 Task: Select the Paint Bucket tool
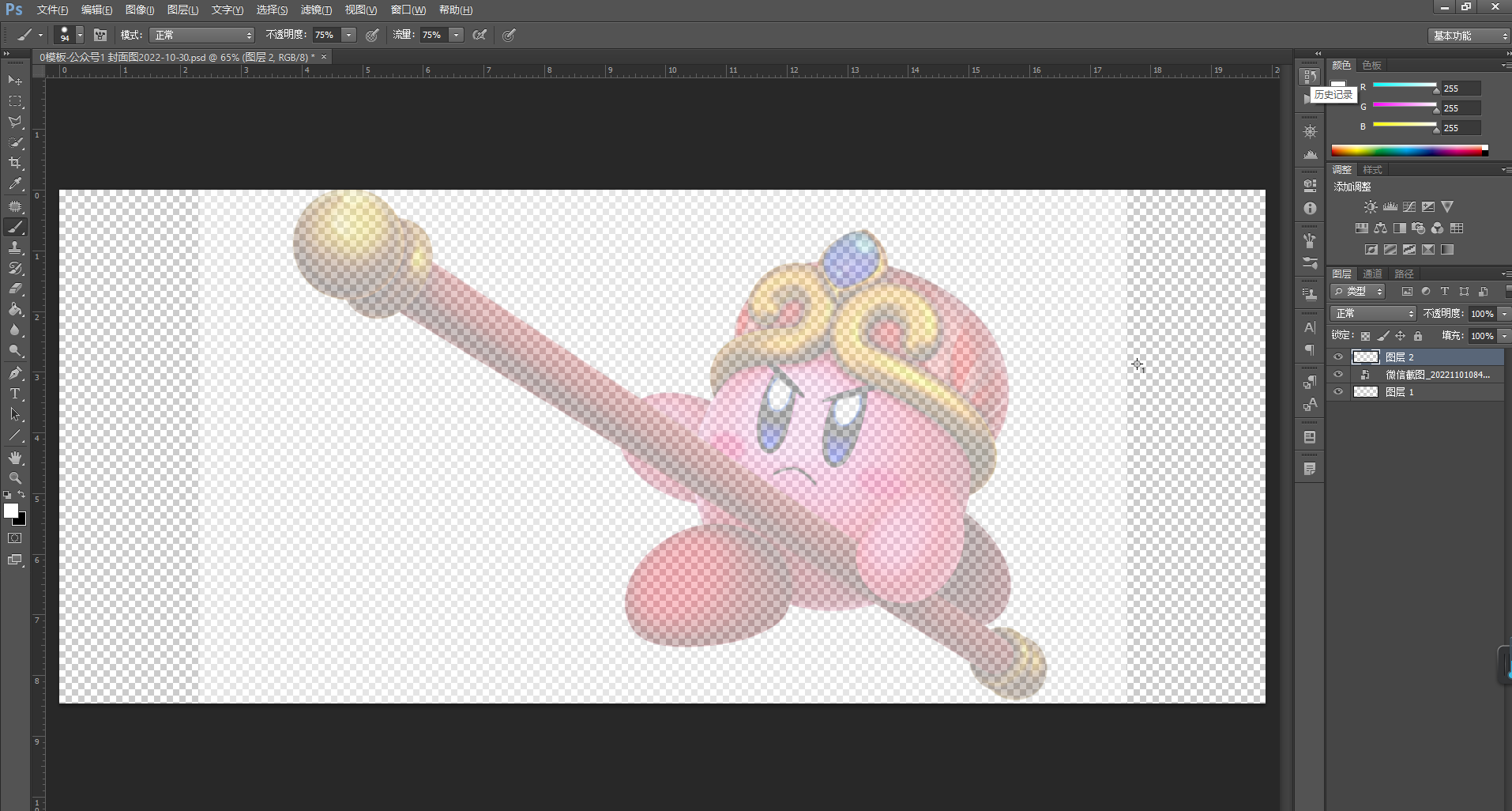[x=15, y=309]
